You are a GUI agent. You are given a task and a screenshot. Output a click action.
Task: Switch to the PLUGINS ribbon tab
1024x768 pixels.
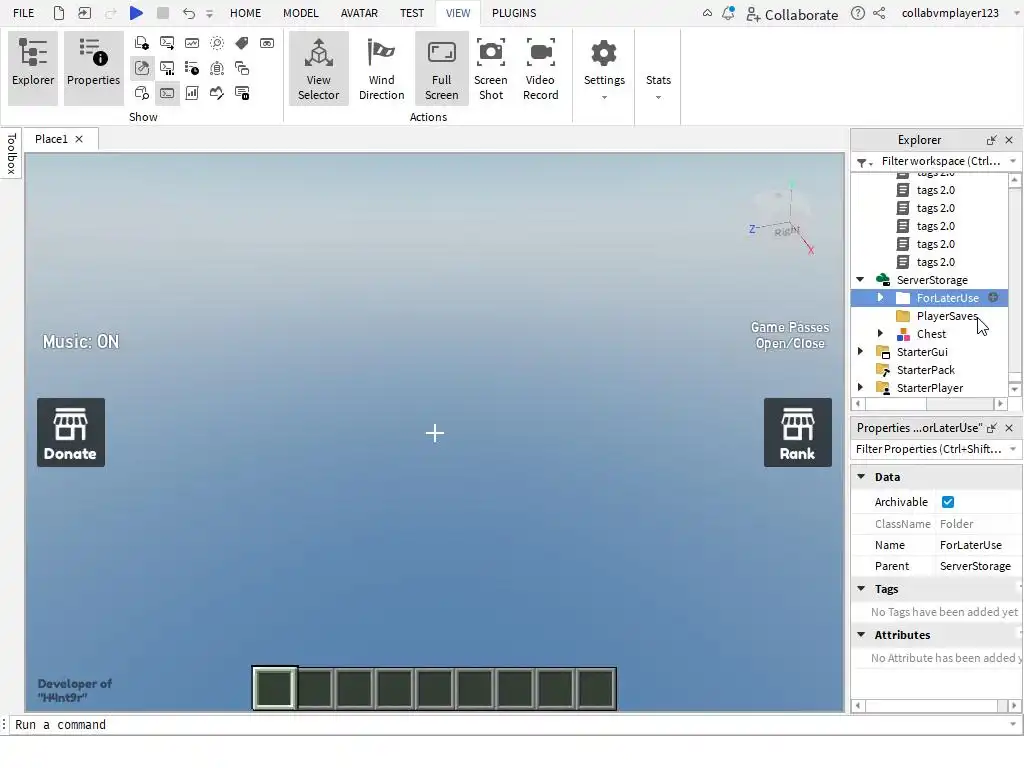coord(514,13)
